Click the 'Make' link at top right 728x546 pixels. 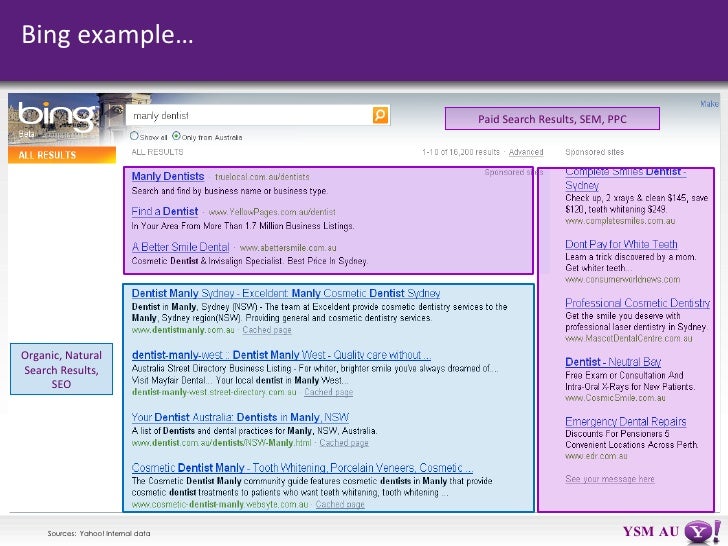pyautogui.click(x=709, y=104)
